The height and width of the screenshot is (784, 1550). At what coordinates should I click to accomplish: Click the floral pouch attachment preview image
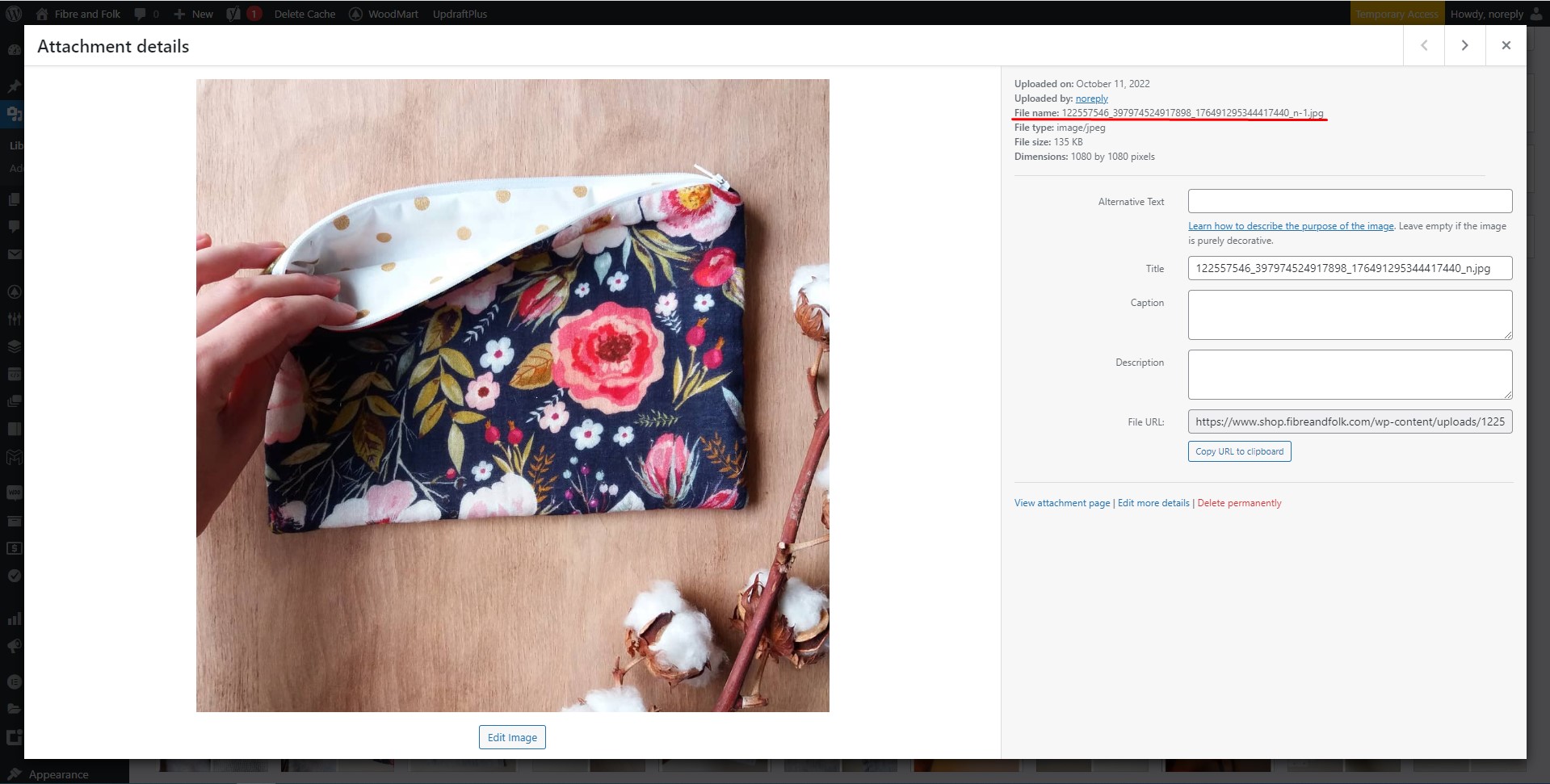point(512,396)
